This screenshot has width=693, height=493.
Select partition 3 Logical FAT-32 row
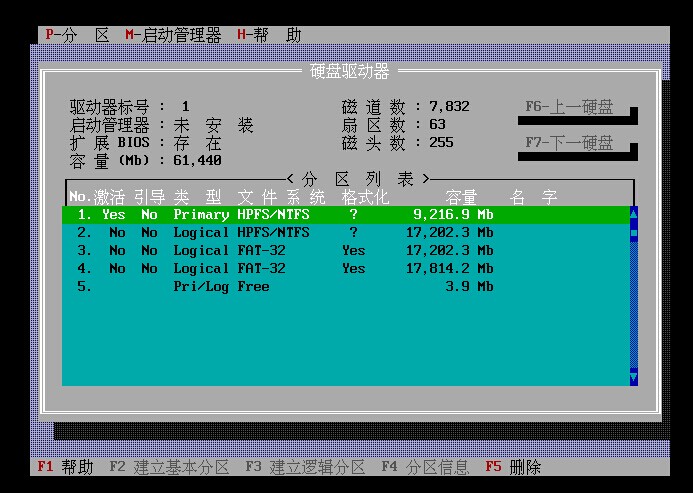click(346, 251)
